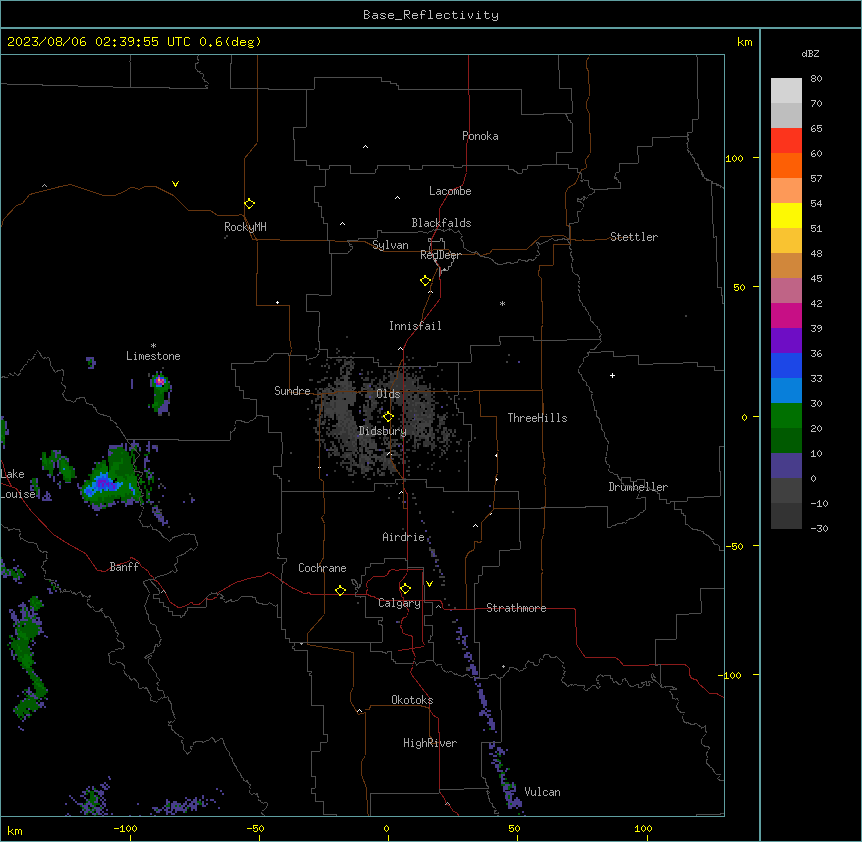862x842 pixels.
Task: Click the Limestone label
Action: (x=153, y=356)
